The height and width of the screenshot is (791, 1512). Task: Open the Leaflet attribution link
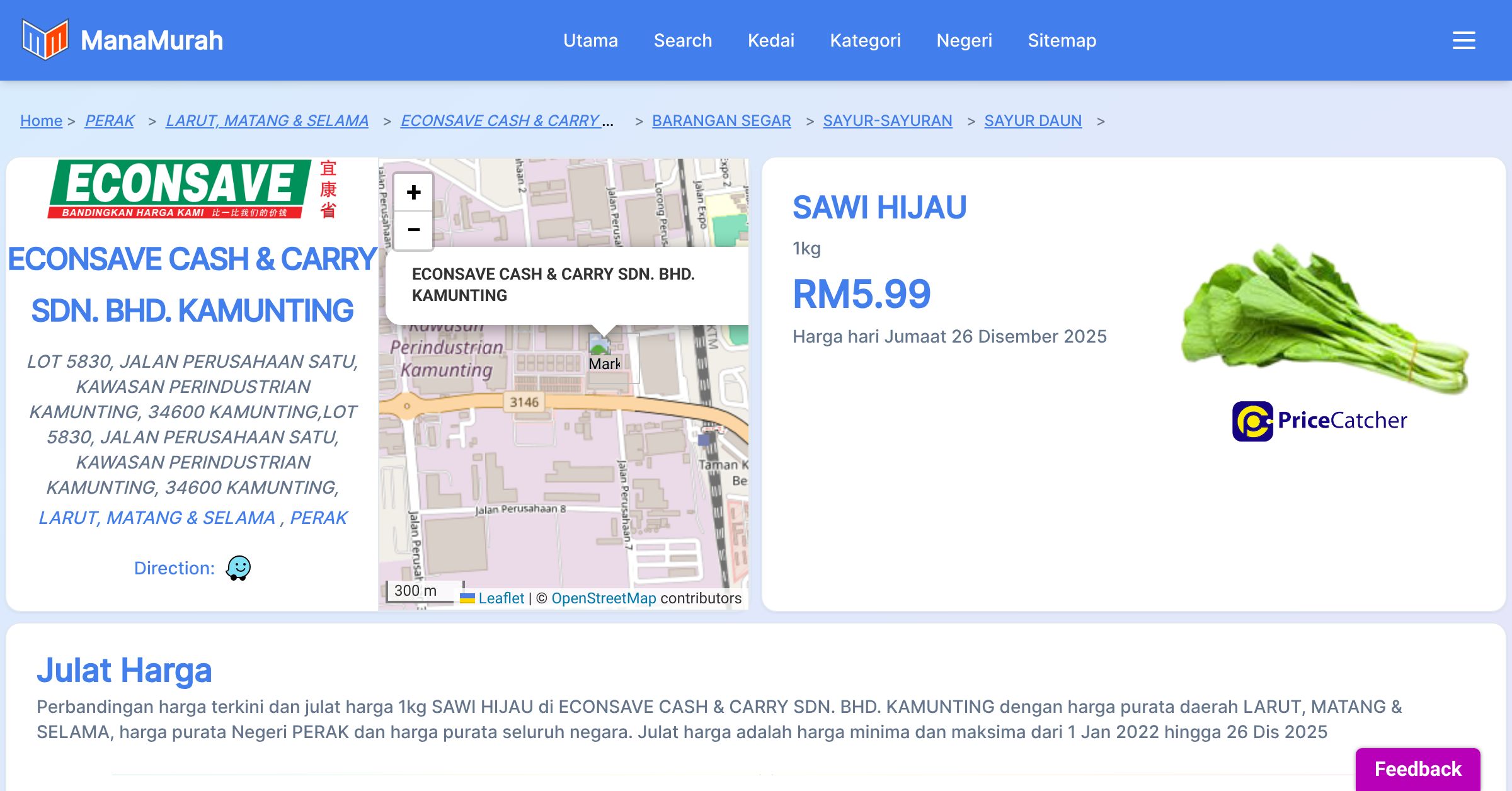click(501, 598)
